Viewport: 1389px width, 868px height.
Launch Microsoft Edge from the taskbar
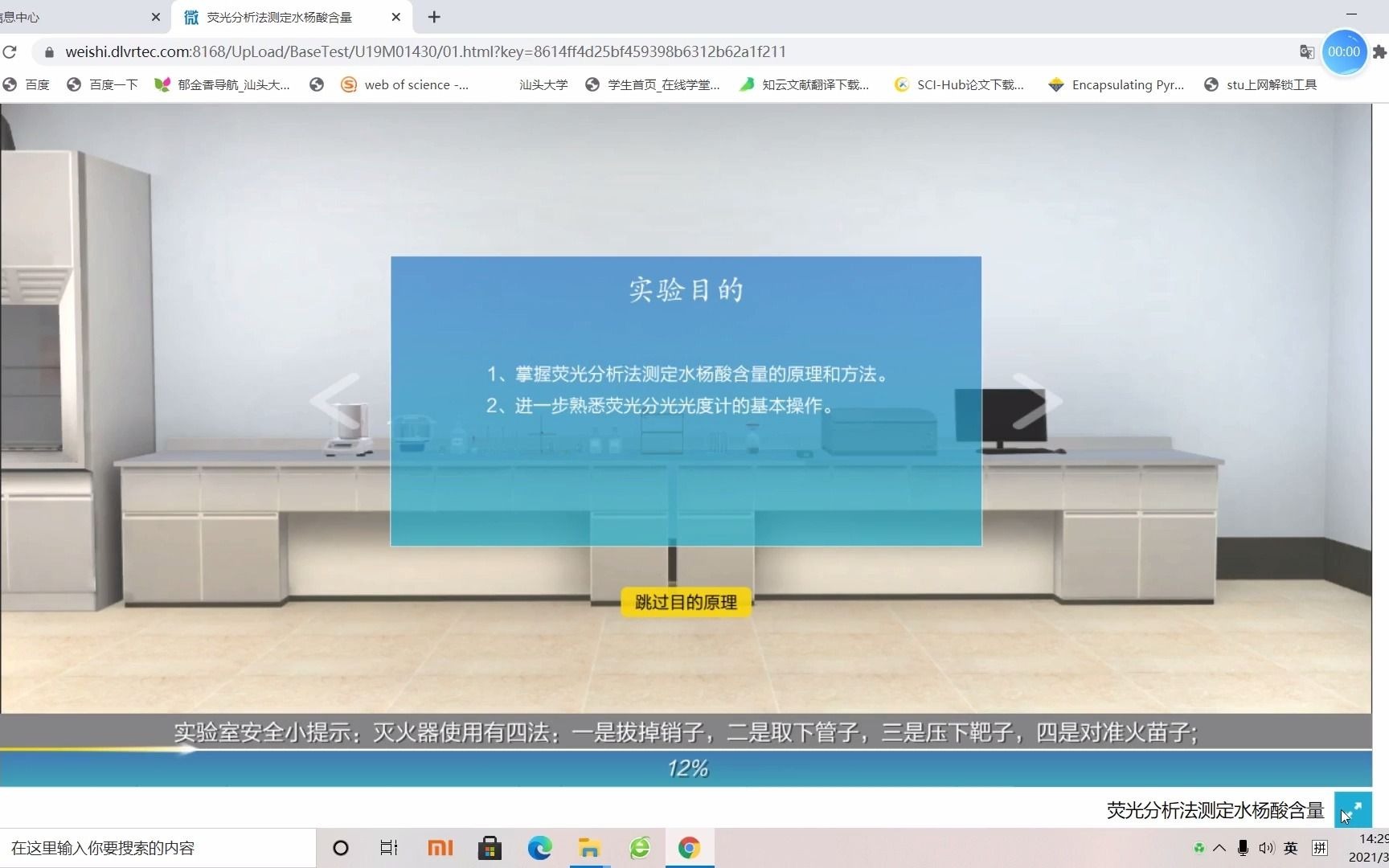pos(539,848)
